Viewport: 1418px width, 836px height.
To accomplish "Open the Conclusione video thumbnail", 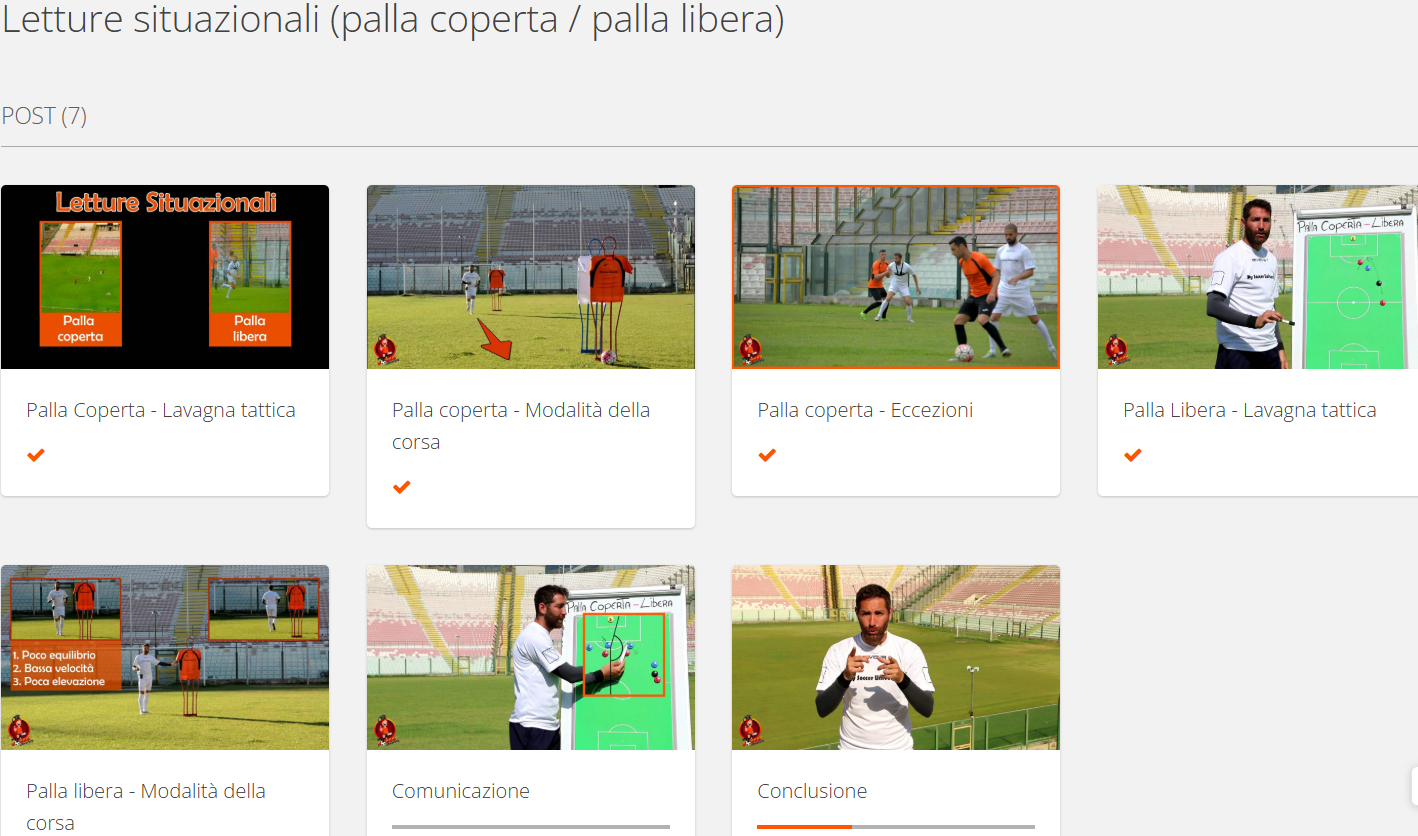I will 896,657.
